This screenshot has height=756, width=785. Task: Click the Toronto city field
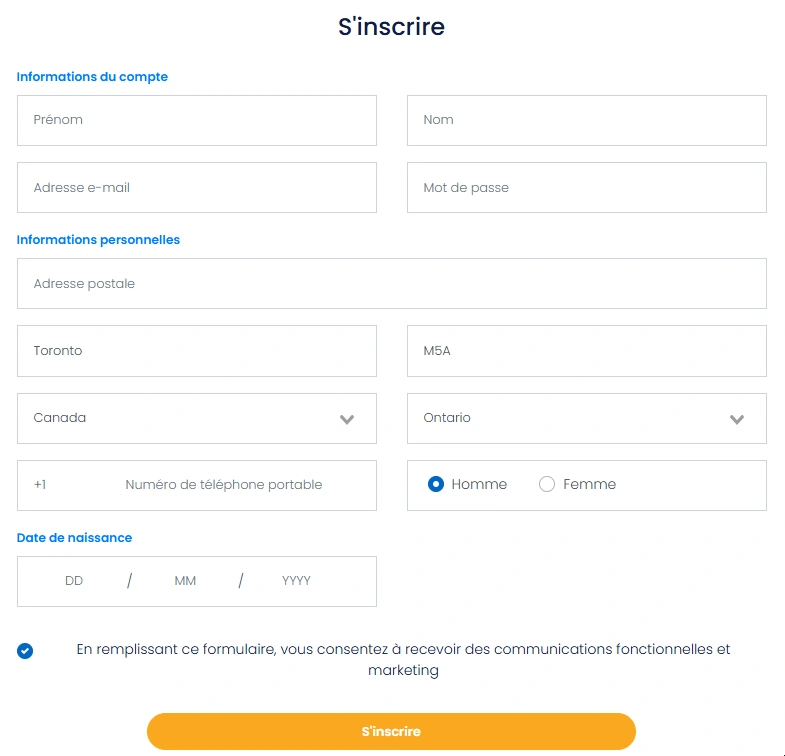click(x=197, y=351)
